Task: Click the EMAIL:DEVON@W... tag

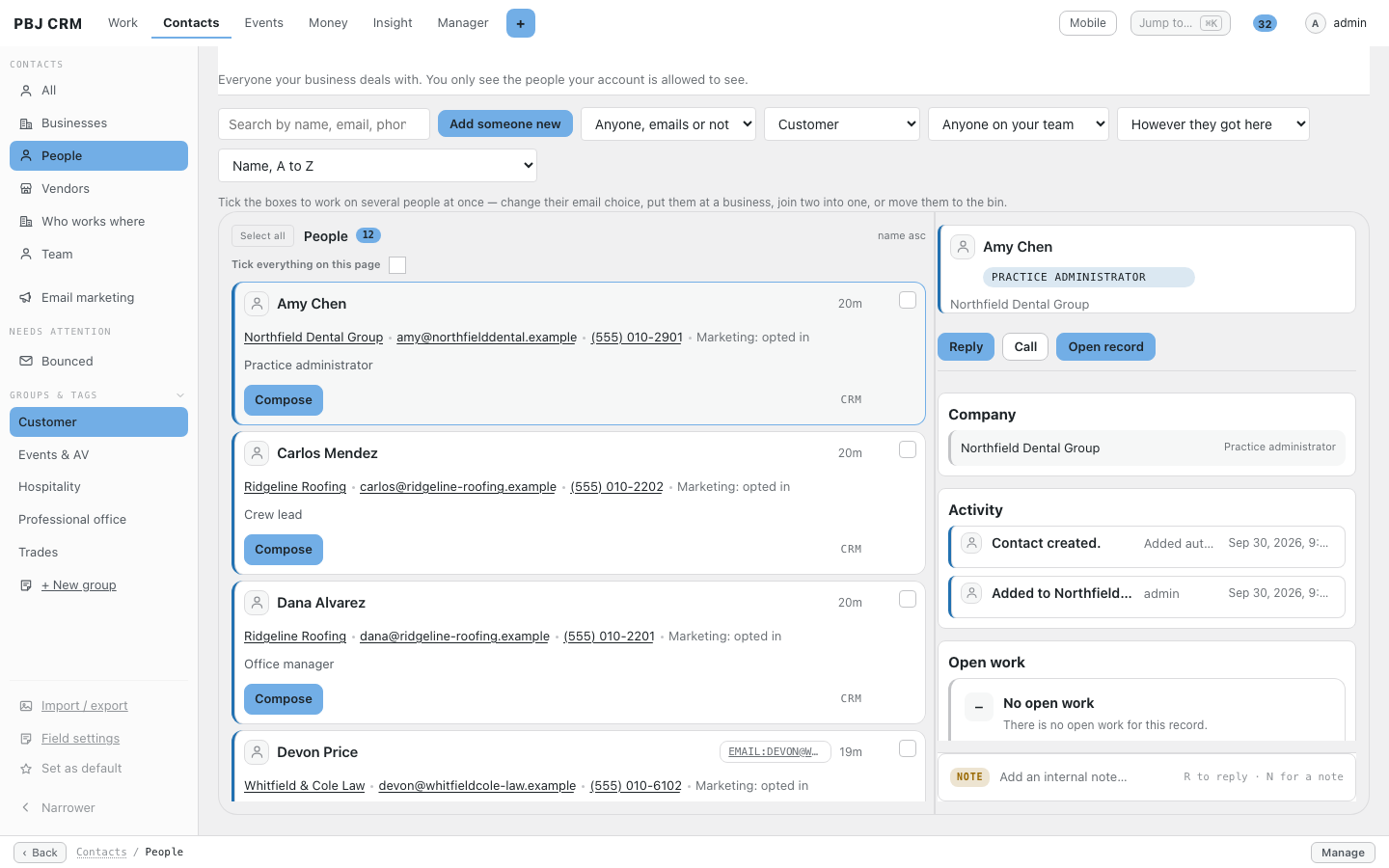Action: coord(776,752)
